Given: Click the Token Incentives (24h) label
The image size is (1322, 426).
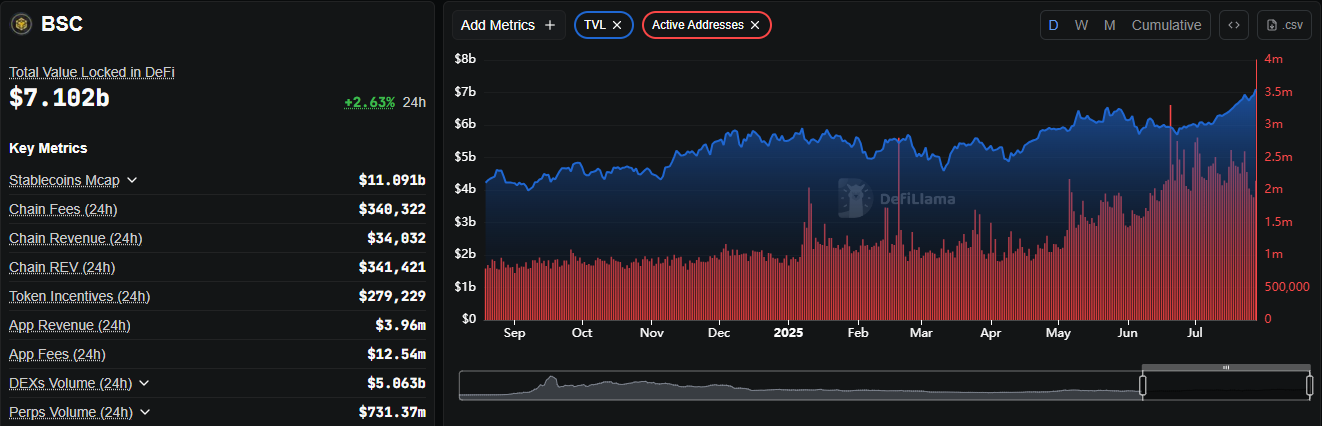Looking at the screenshot, I should coord(79,296).
